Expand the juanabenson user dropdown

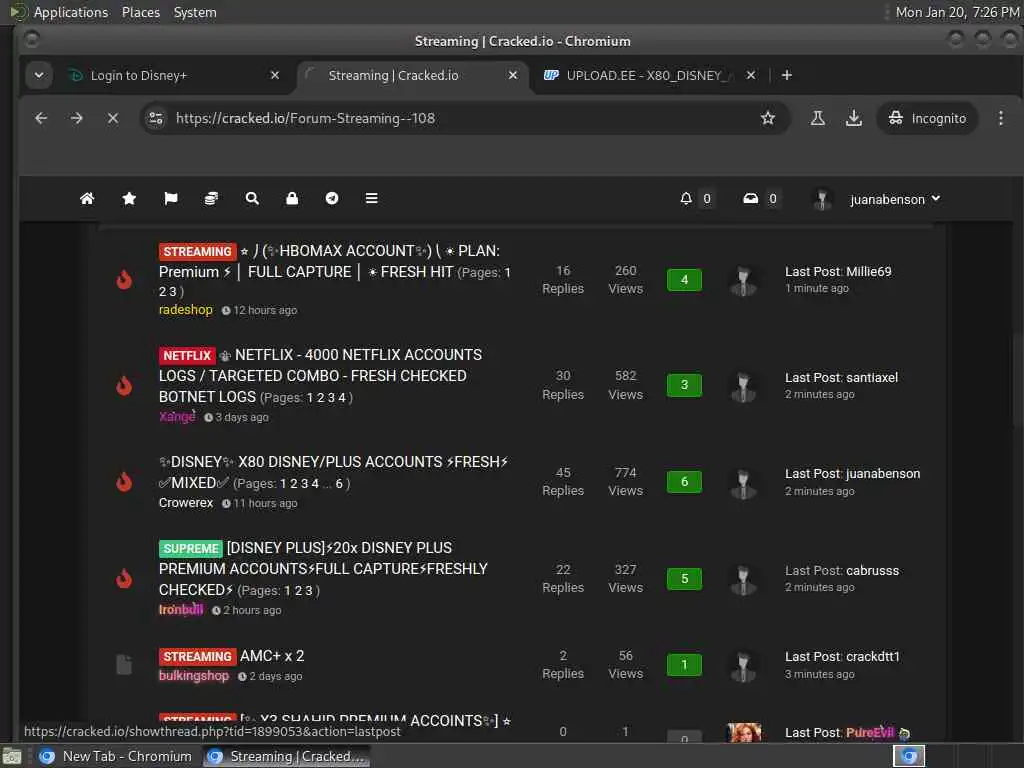[x=895, y=199]
